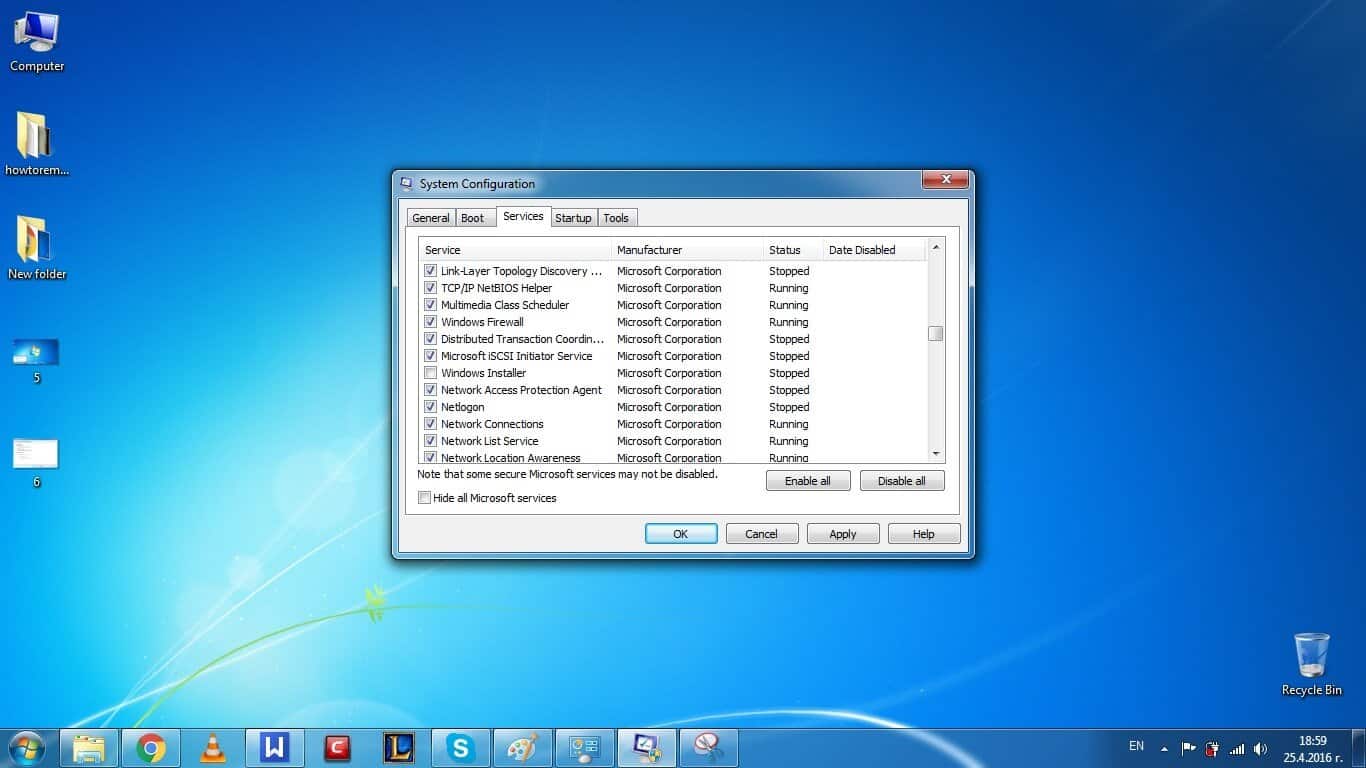Switch to the Startup tab
Screen dimensions: 1366x768
(x=573, y=218)
